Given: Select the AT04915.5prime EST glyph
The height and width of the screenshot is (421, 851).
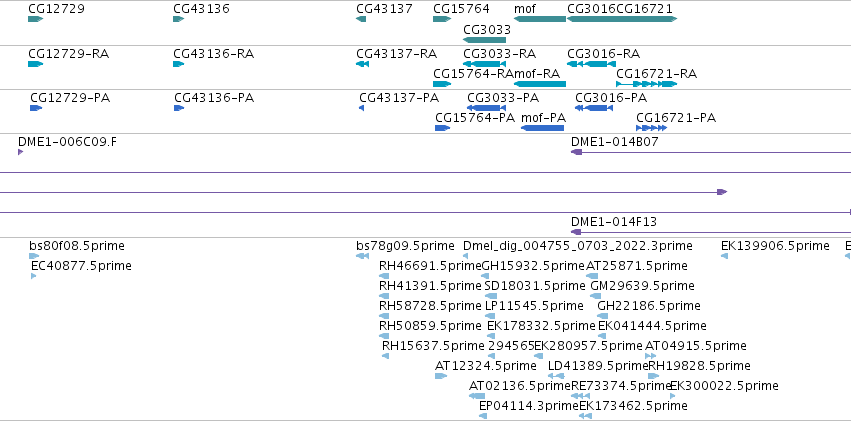Looking at the screenshot, I should pyautogui.click(x=650, y=356).
